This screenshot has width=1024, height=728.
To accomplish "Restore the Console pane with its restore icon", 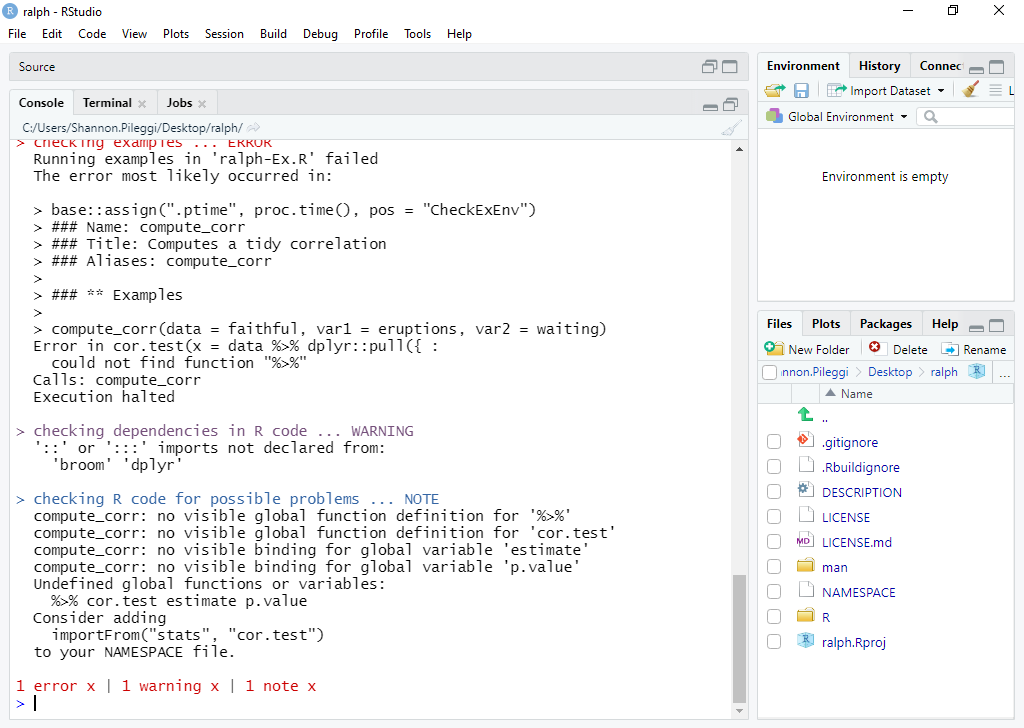I will 731,104.
